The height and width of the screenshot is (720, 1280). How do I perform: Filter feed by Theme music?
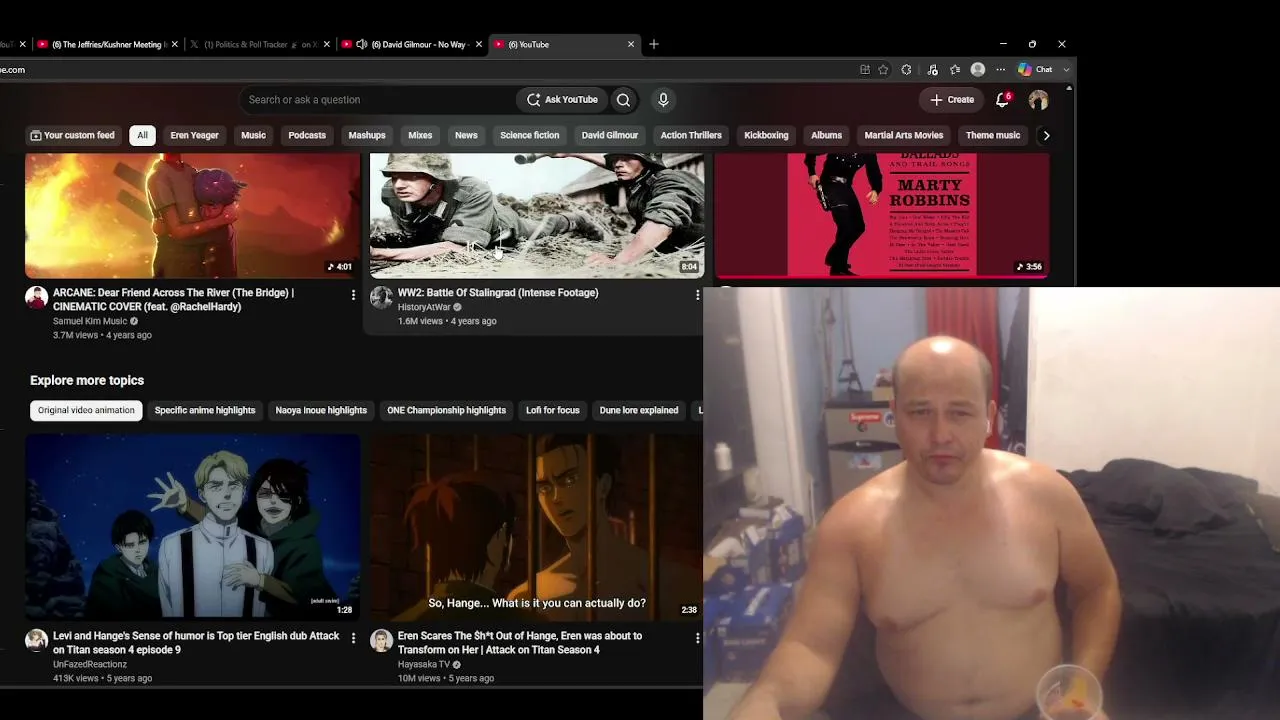coord(993,135)
